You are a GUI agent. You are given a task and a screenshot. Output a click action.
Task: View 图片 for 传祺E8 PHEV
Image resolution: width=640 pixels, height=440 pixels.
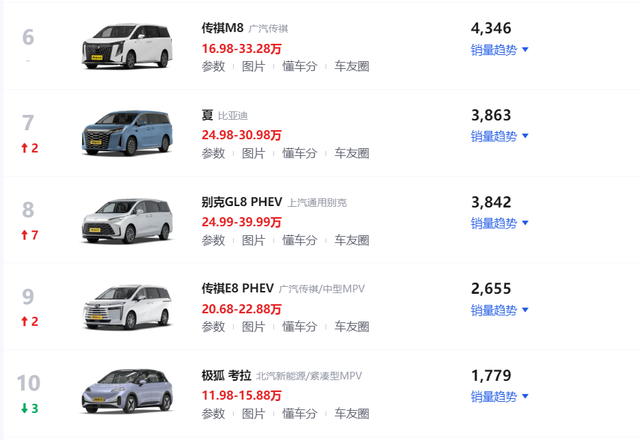pos(253,327)
